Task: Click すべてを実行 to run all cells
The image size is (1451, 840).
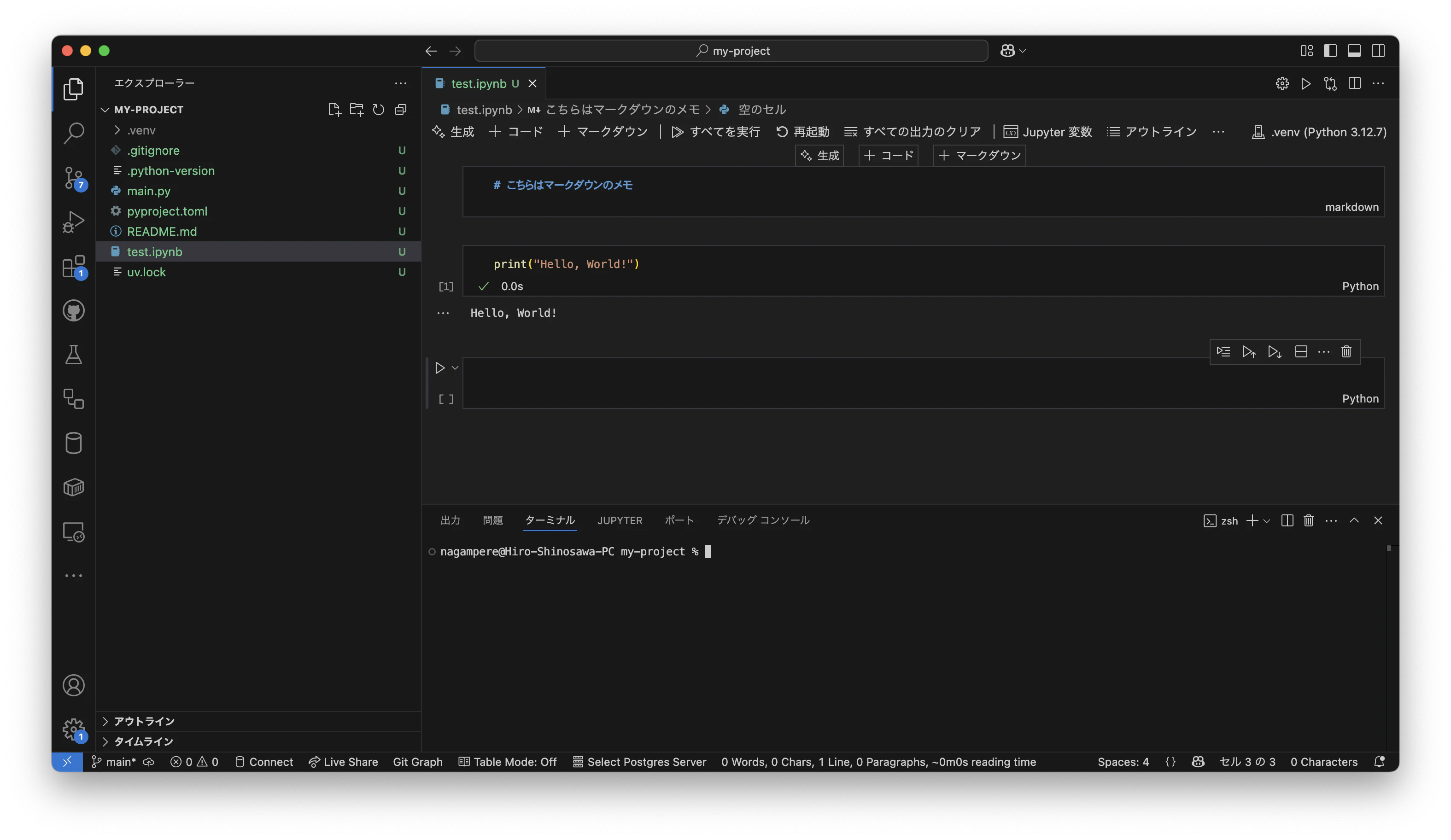Action: [x=716, y=132]
